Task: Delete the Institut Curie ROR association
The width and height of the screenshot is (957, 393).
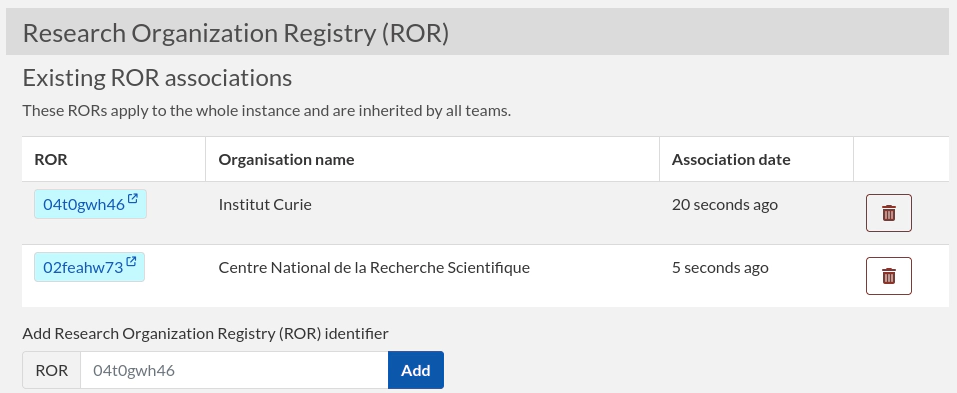Action: (x=889, y=213)
